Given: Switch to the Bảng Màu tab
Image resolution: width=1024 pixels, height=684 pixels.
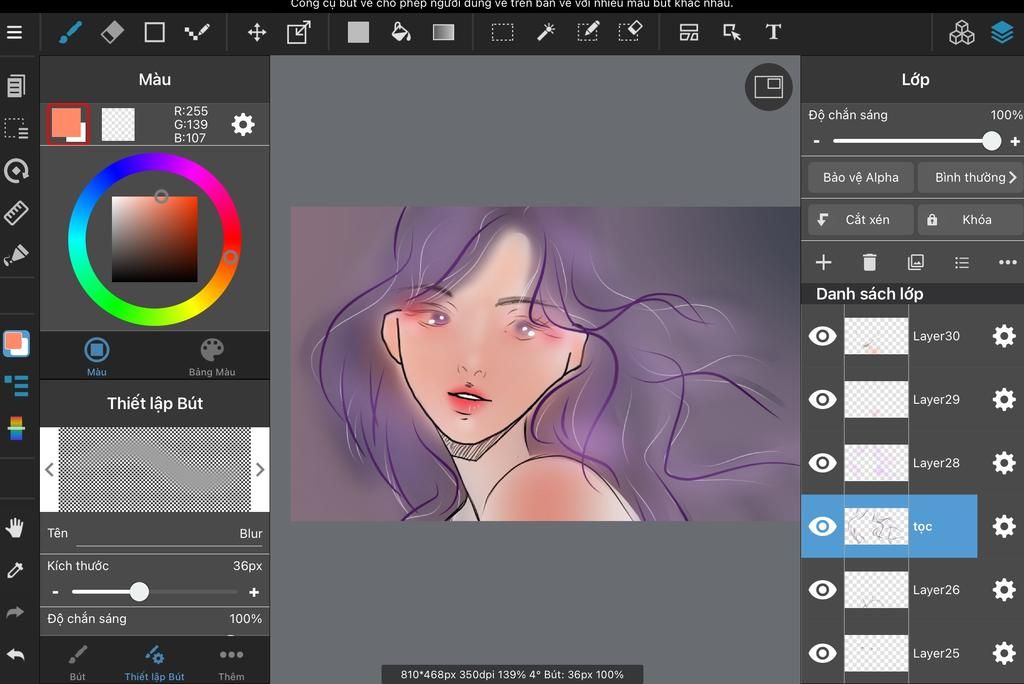Looking at the screenshot, I should pos(212,357).
